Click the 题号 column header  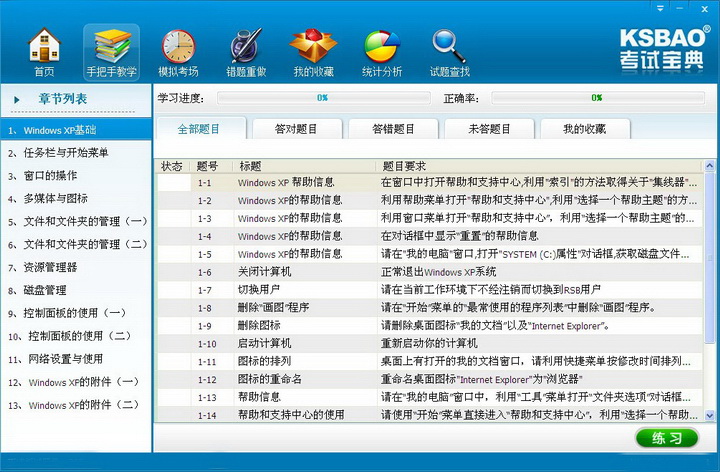[212, 166]
